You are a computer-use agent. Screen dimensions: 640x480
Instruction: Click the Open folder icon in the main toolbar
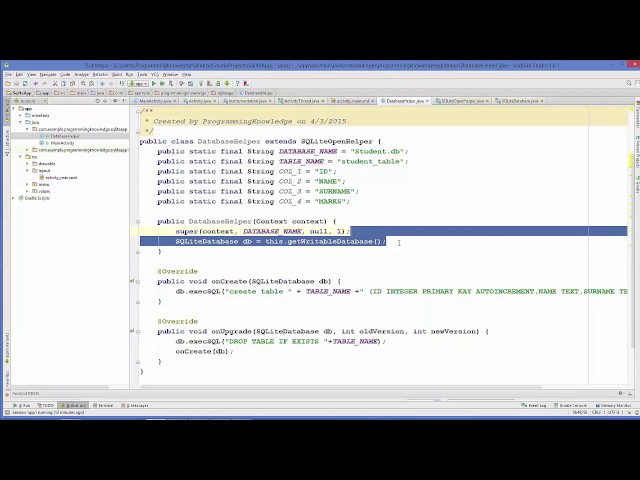[8, 83]
